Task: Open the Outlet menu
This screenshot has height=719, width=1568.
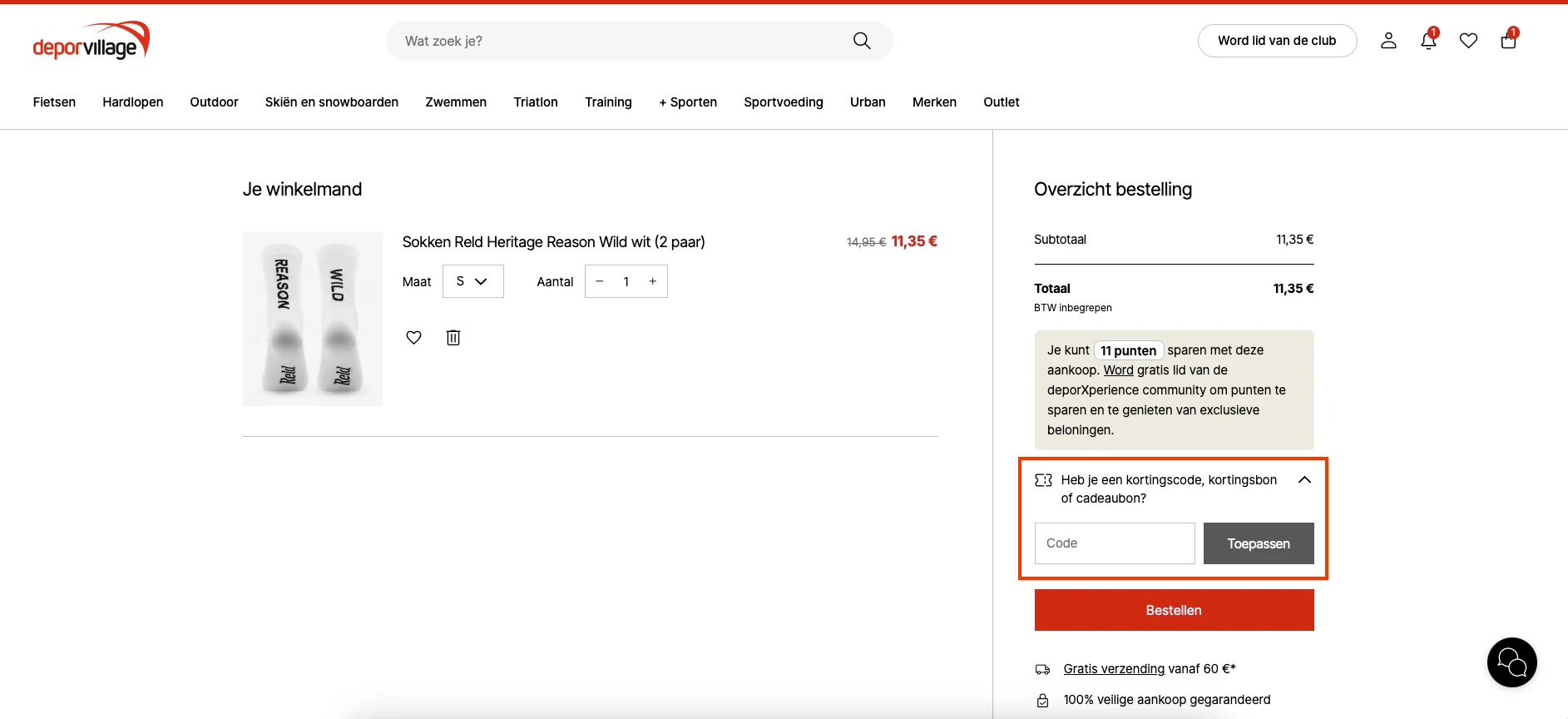Action: pyautogui.click(x=1002, y=102)
